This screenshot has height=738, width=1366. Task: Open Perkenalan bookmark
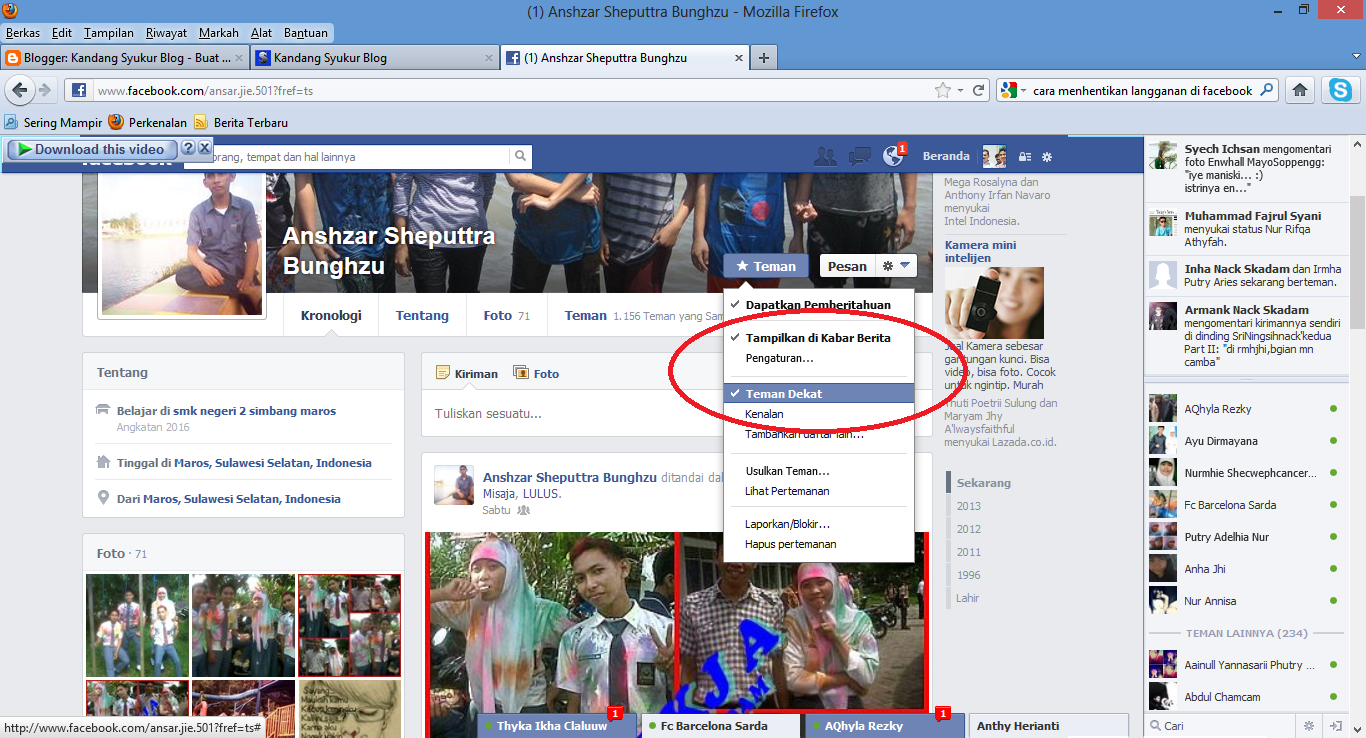pos(148,122)
